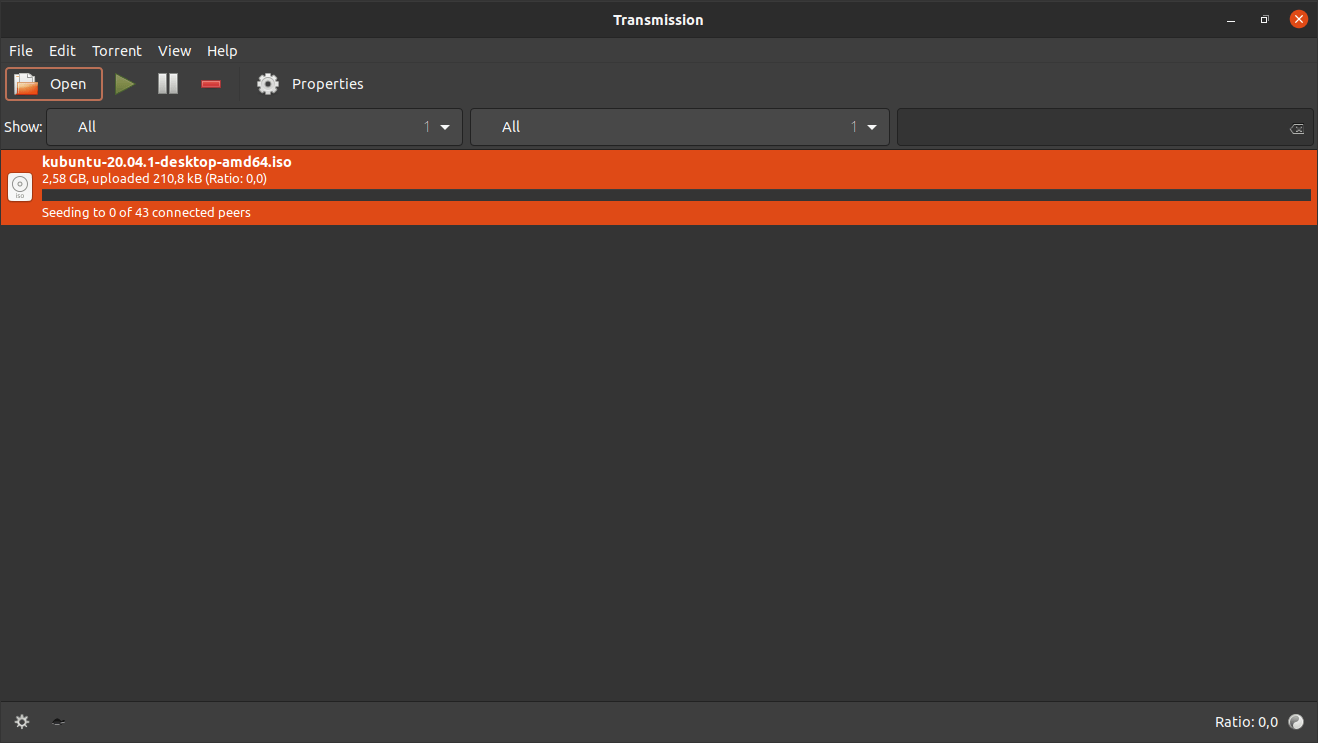Open the Properties button label
This screenshot has height=743, width=1318.
click(328, 84)
